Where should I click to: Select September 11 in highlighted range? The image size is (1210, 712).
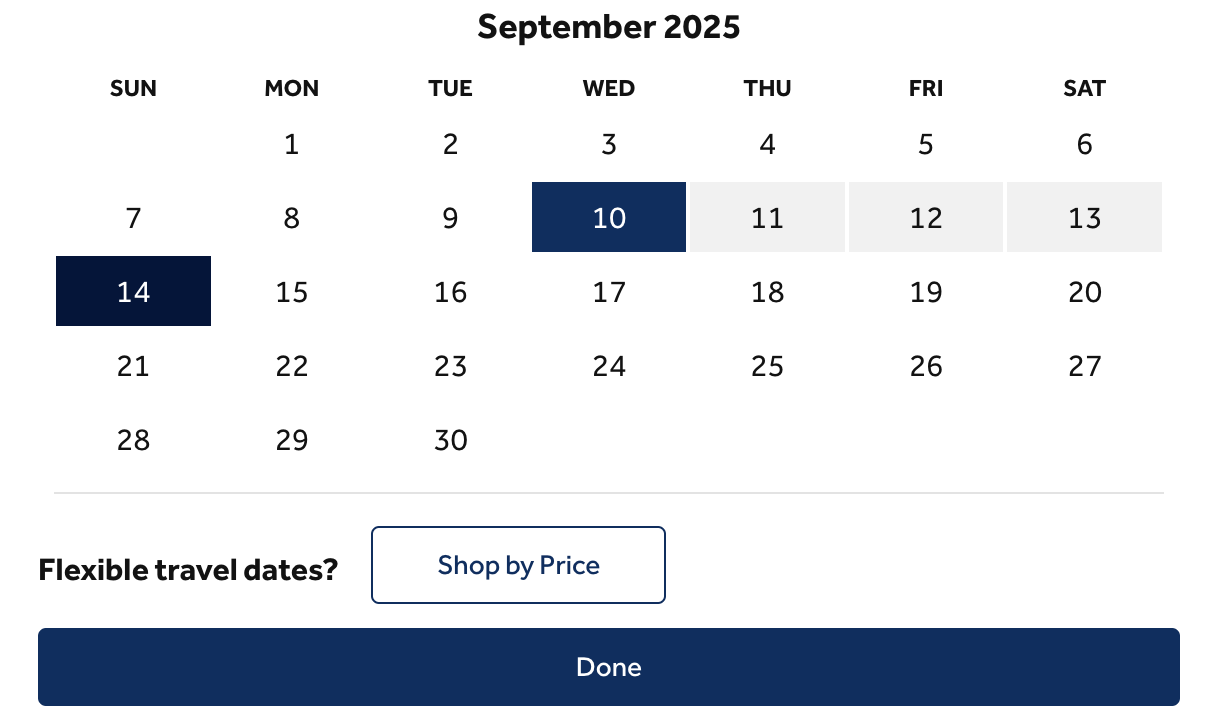[767, 217]
